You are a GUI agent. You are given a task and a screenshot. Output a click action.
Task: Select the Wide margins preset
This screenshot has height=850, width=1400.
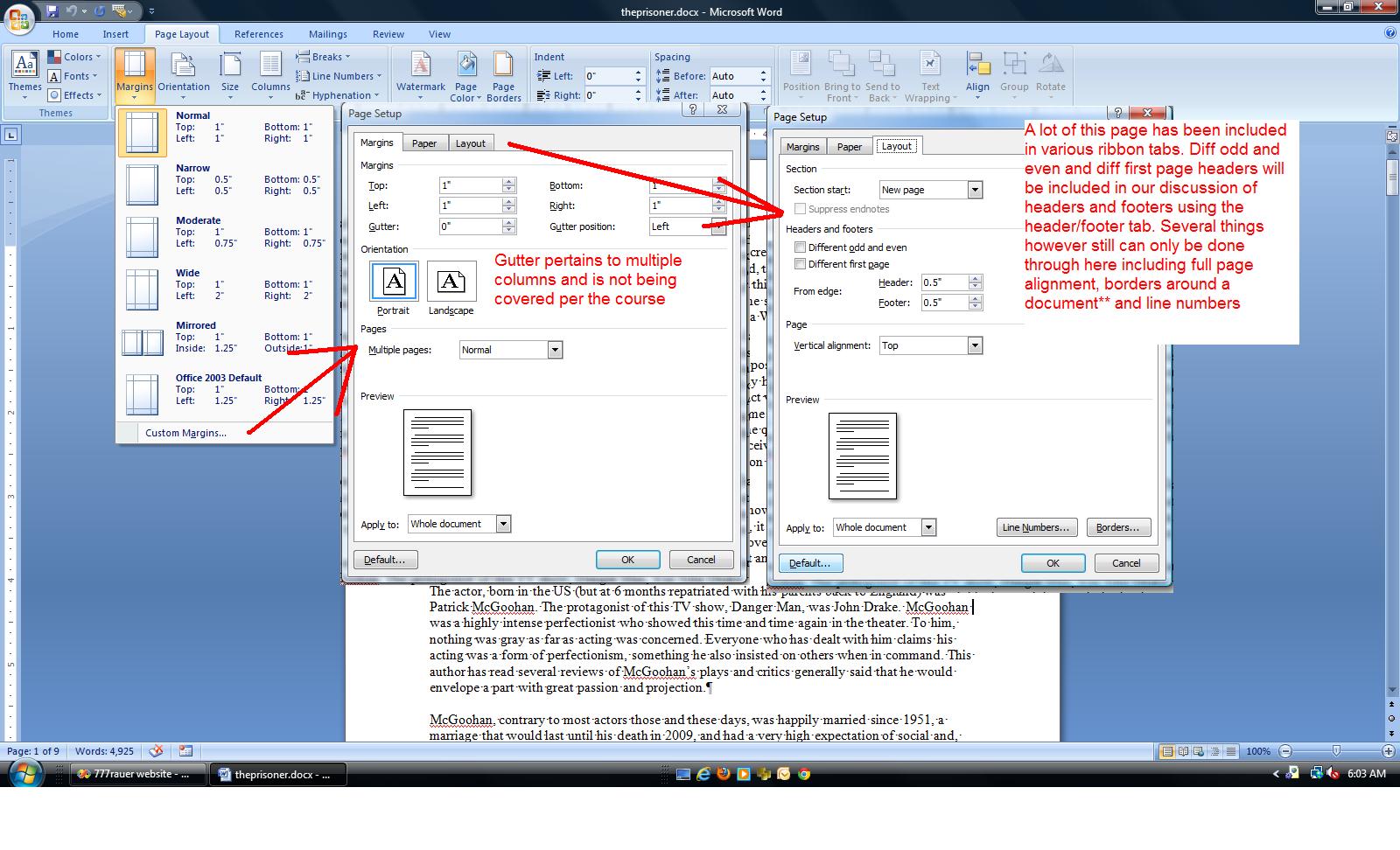coord(226,290)
